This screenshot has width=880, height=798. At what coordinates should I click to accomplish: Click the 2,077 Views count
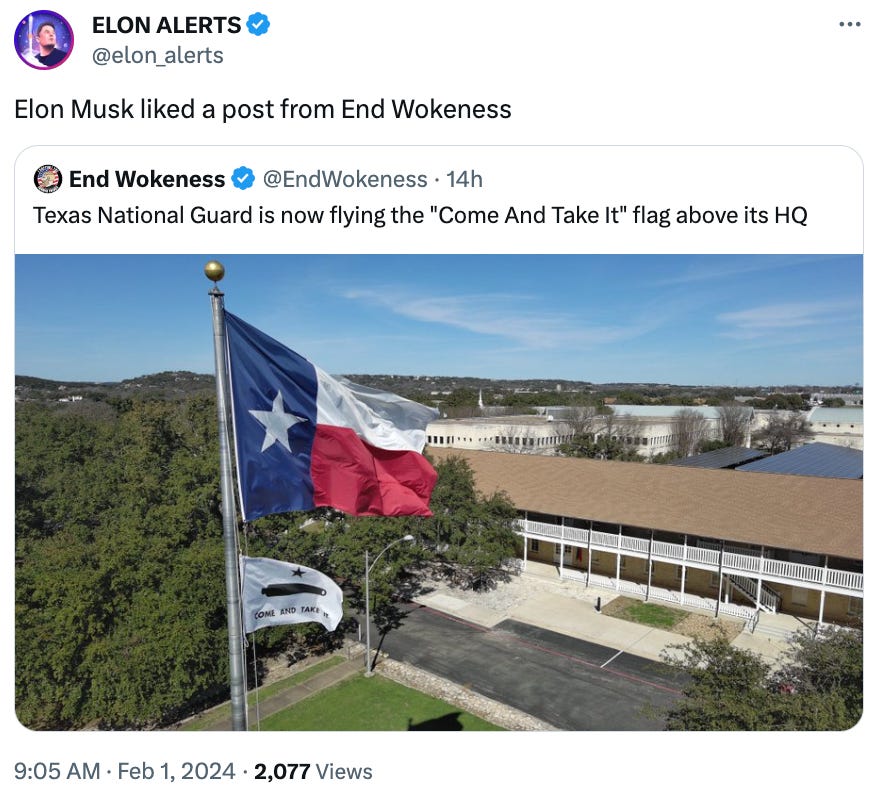point(313,771)
